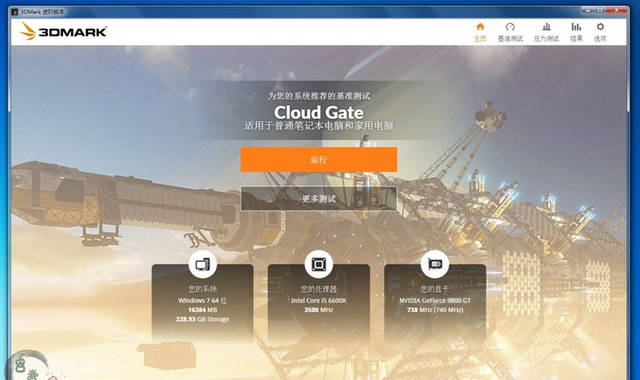Open the 更多测试 (More tests) button
The image size is (640, 380).
(319, 199)
